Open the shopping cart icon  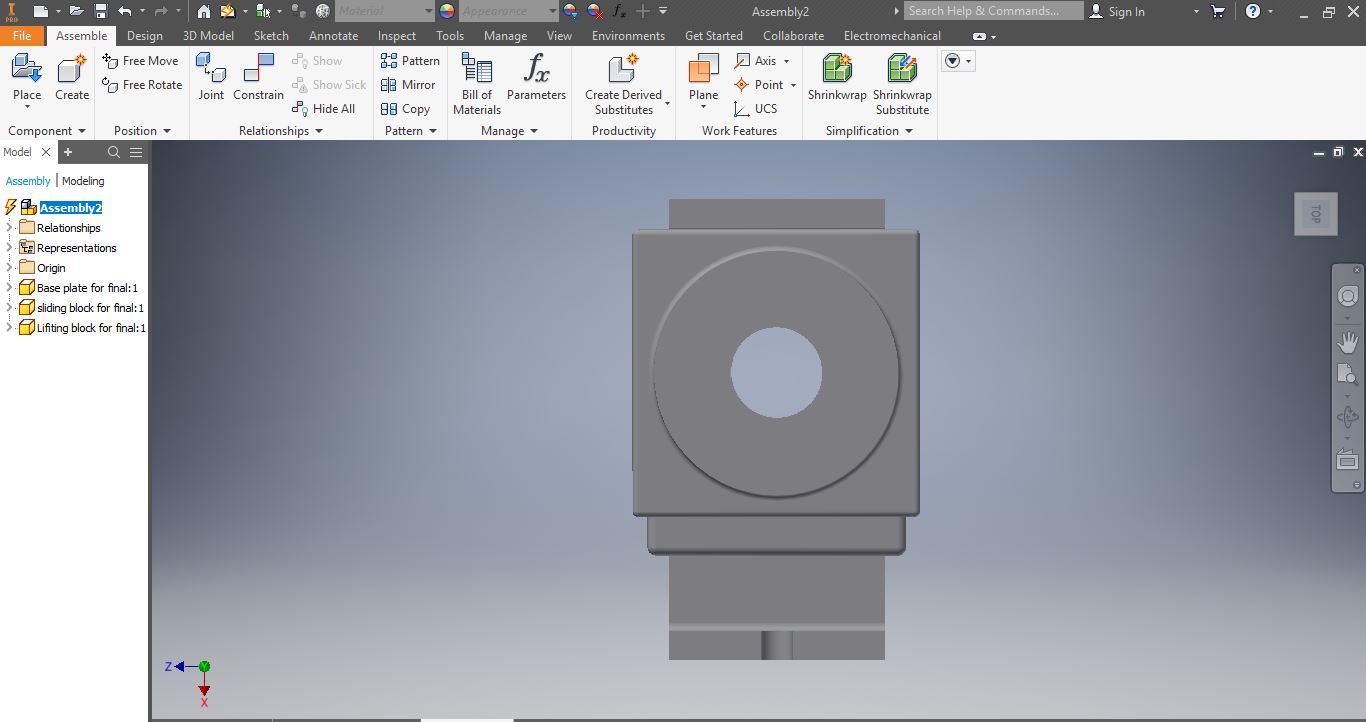click(x=1218, y=11)
